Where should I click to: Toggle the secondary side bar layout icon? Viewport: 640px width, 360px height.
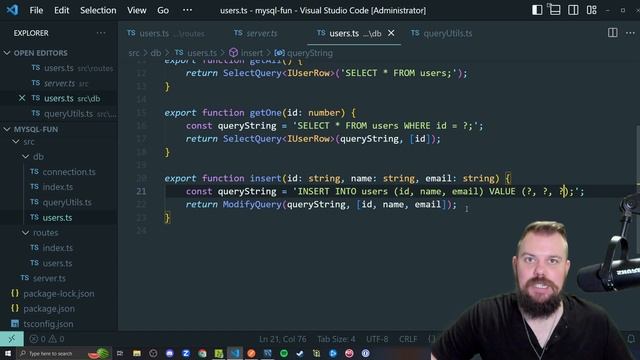click(573, 10)
